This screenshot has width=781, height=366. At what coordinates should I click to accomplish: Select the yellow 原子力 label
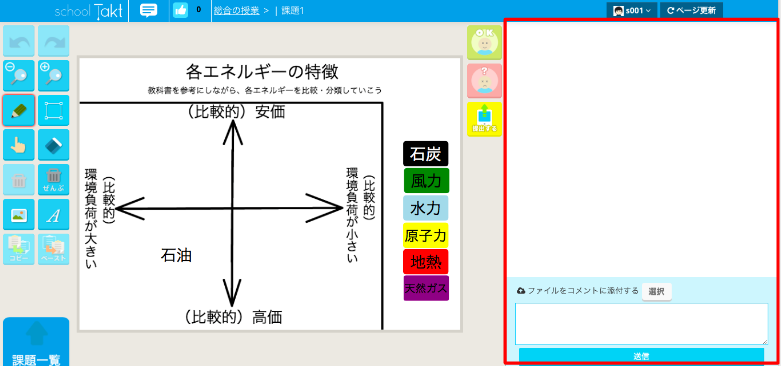click(425, 236)
